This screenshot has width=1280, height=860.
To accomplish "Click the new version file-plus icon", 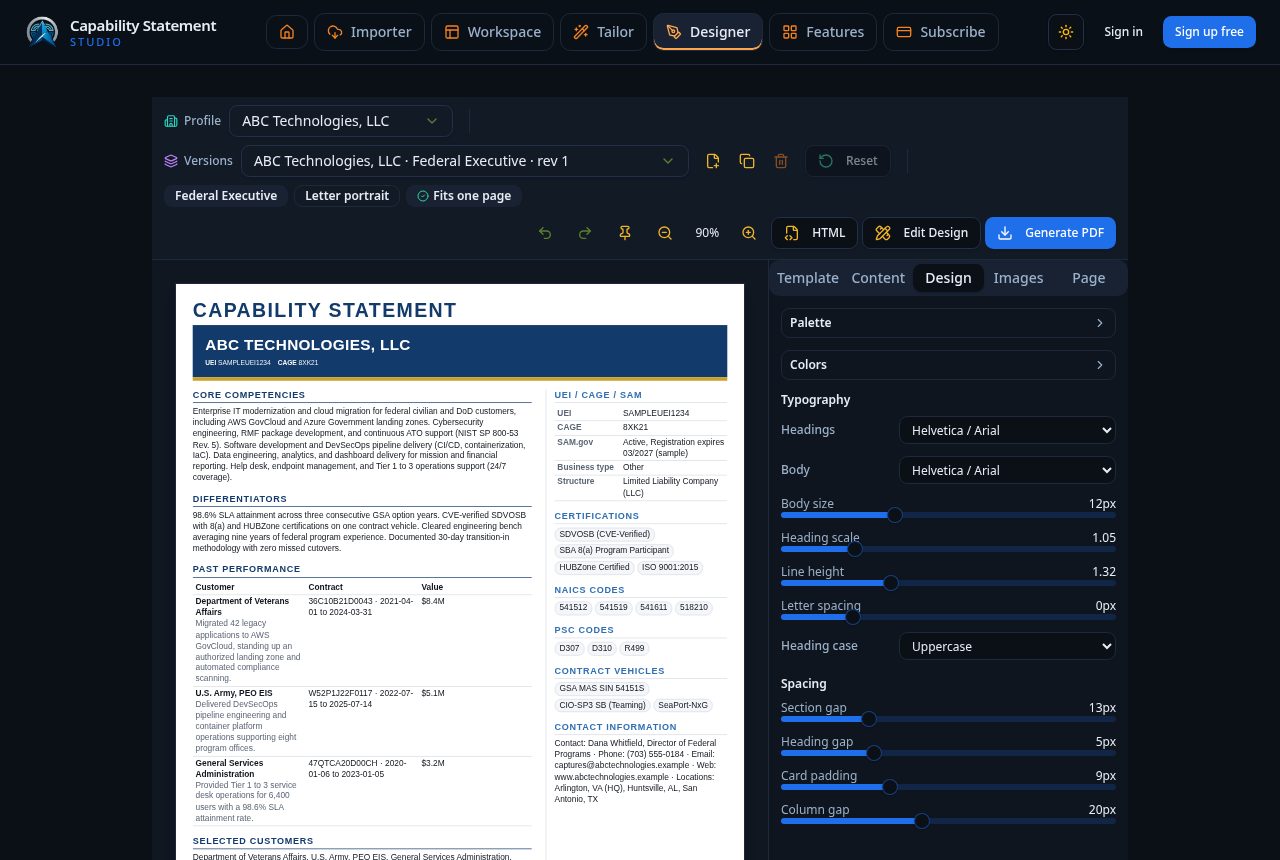I will (x=713, y=161).
